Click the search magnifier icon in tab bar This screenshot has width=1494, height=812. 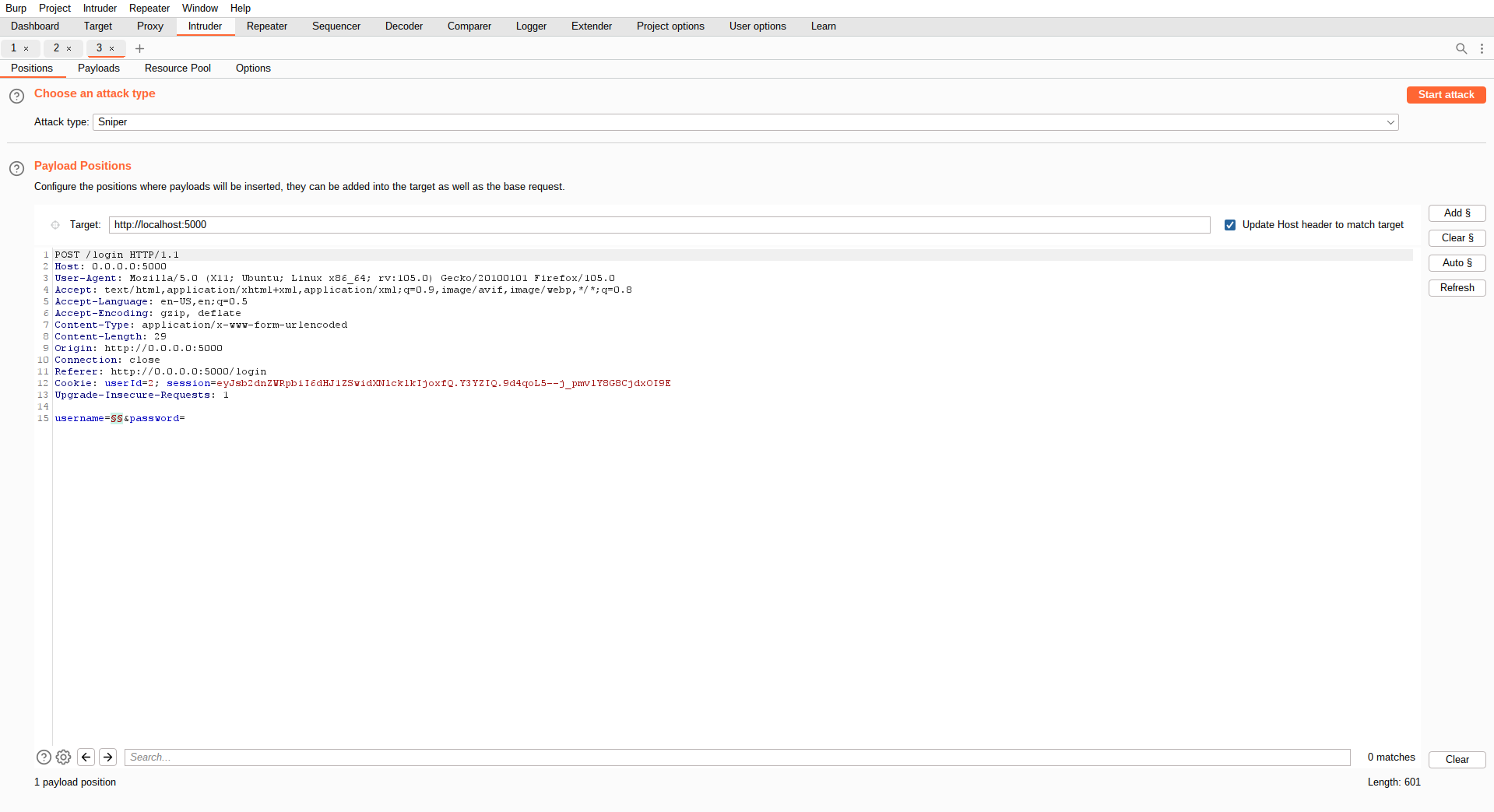coord(1461,48)
